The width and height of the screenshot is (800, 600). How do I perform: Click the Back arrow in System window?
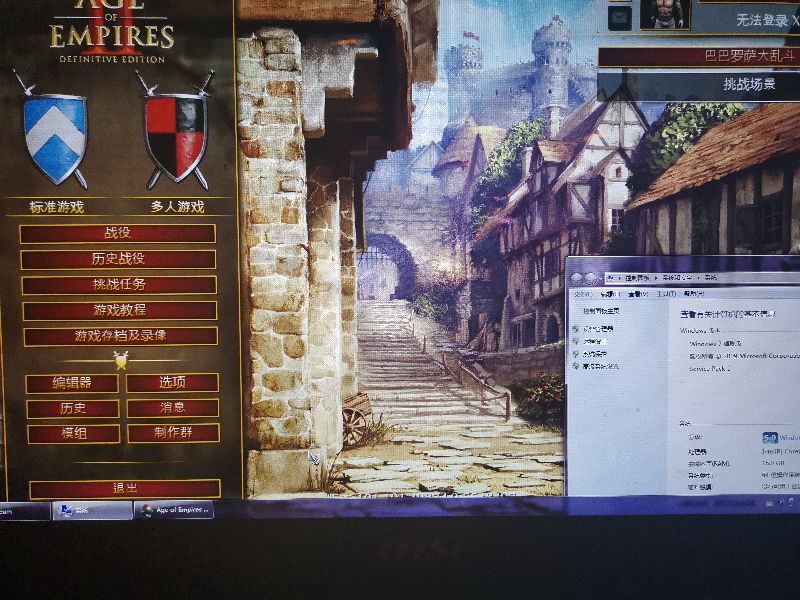tap(577, 279)
